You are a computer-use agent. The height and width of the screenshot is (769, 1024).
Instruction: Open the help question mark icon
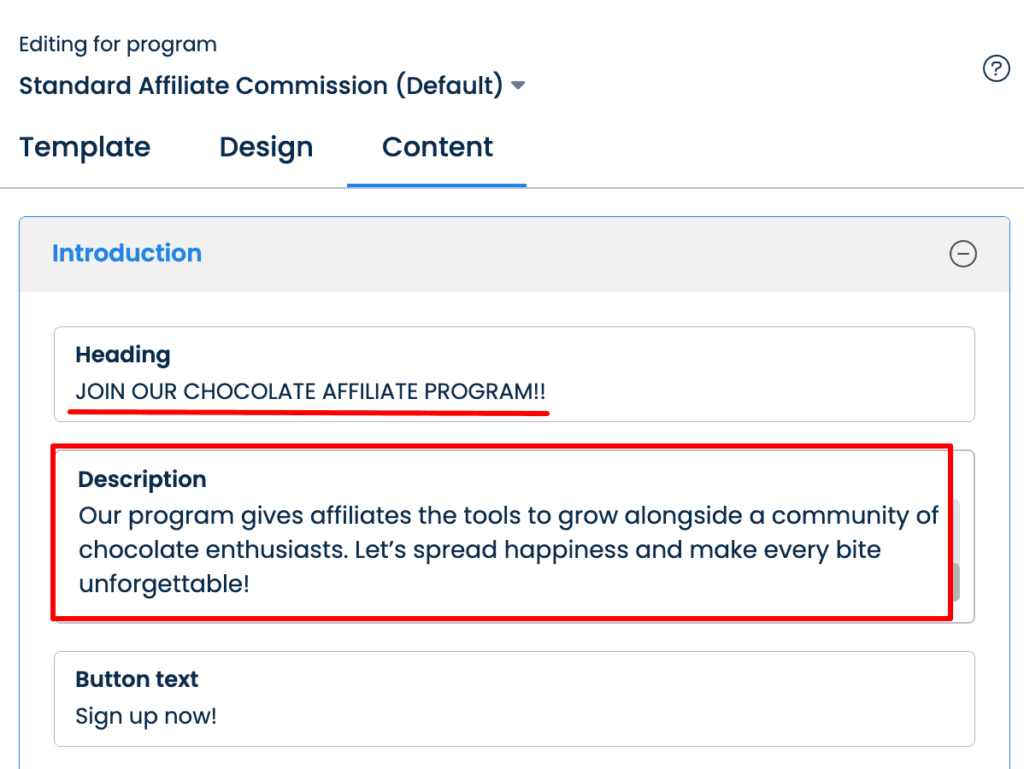[996, 69]
